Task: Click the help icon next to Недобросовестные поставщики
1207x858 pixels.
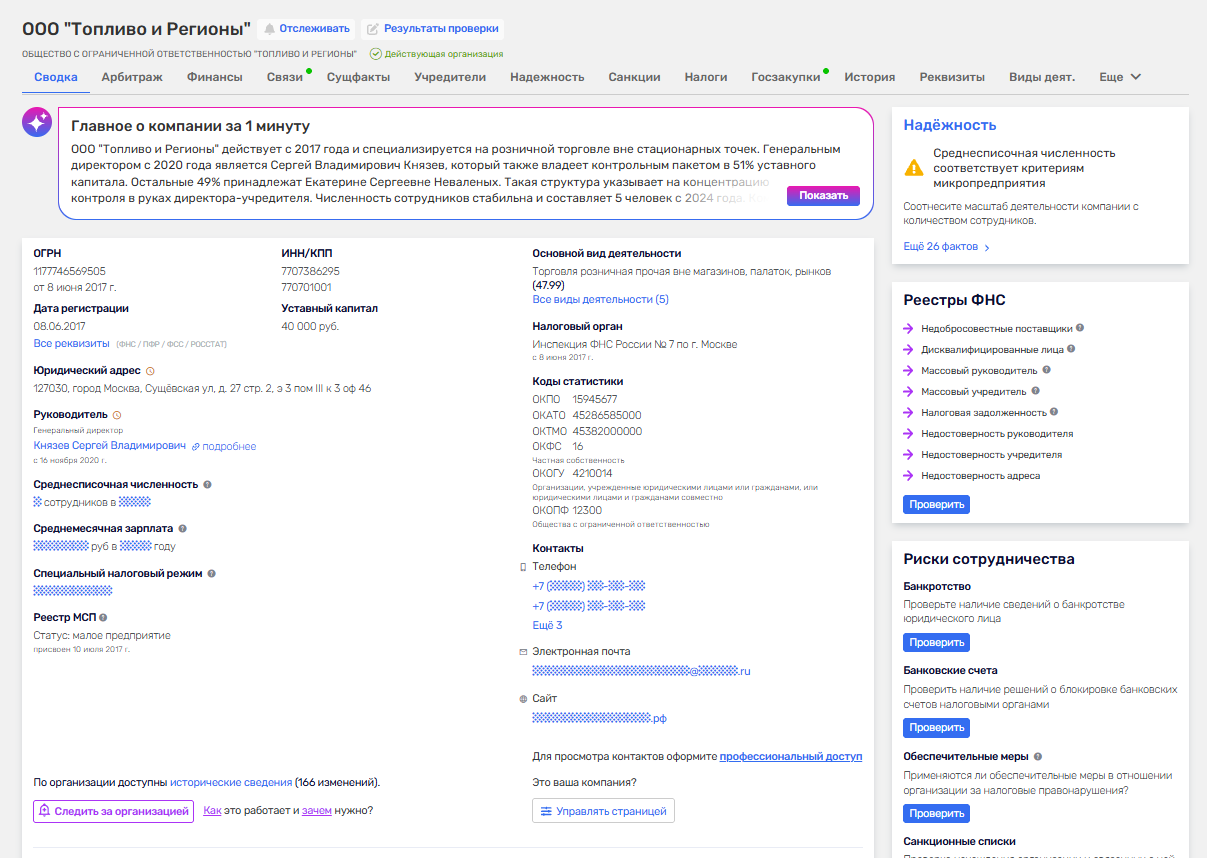Action: (x=1080, y=328)
